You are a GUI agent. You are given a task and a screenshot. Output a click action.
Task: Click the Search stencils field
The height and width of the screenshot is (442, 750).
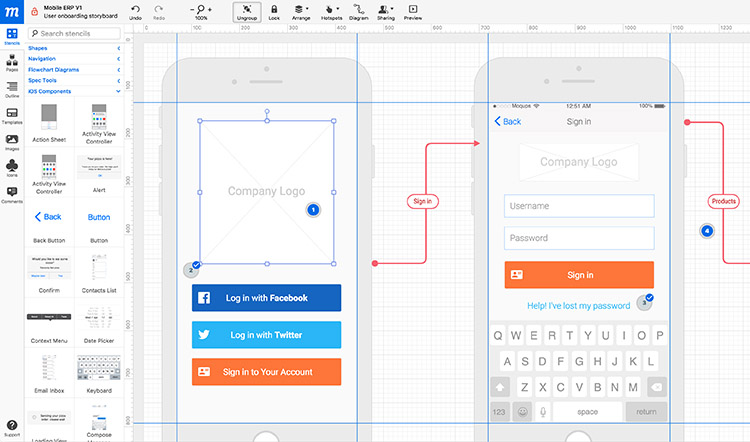coord(74,33)
